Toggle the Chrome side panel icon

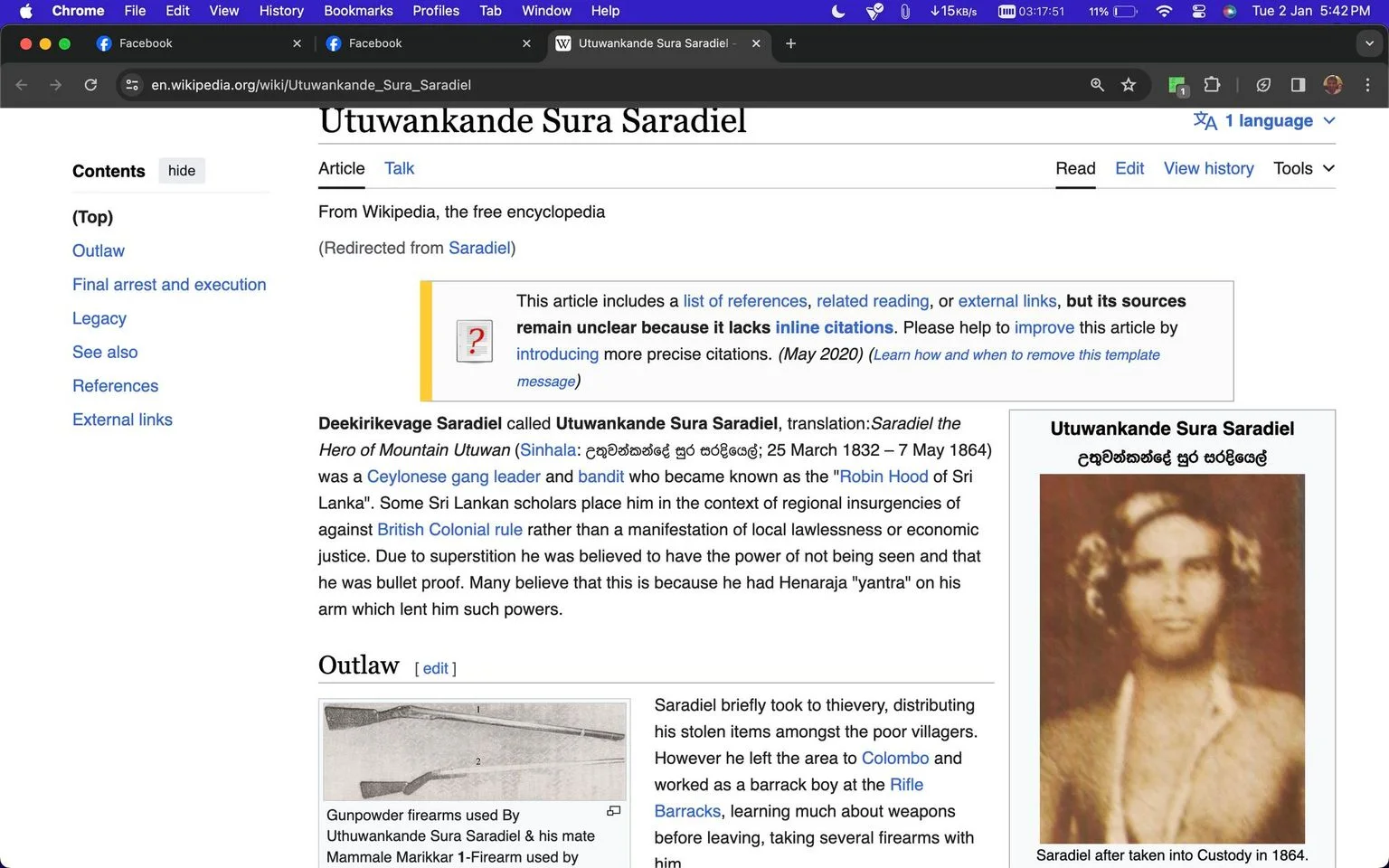[1298, 85]
